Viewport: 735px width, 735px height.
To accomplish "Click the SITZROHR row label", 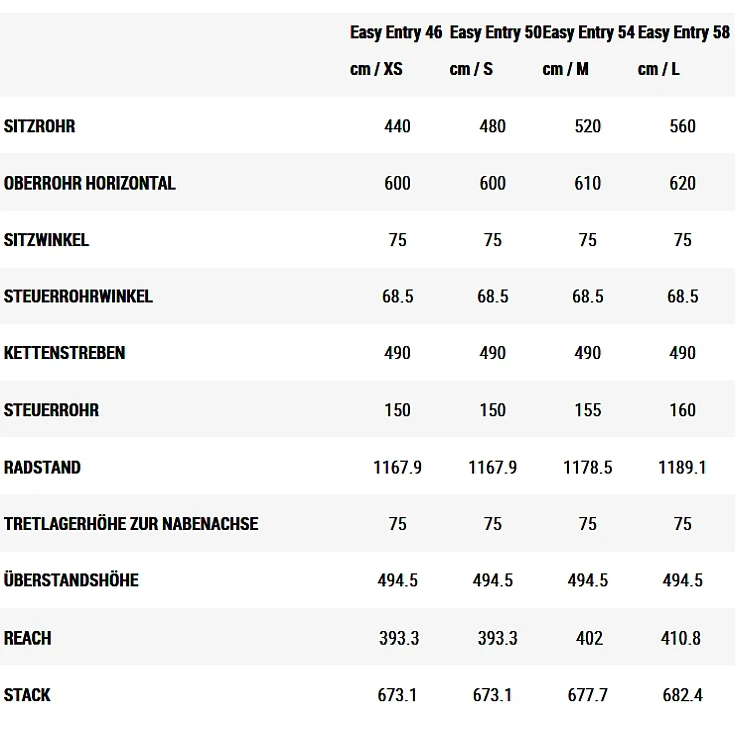I will coord(40,127).
